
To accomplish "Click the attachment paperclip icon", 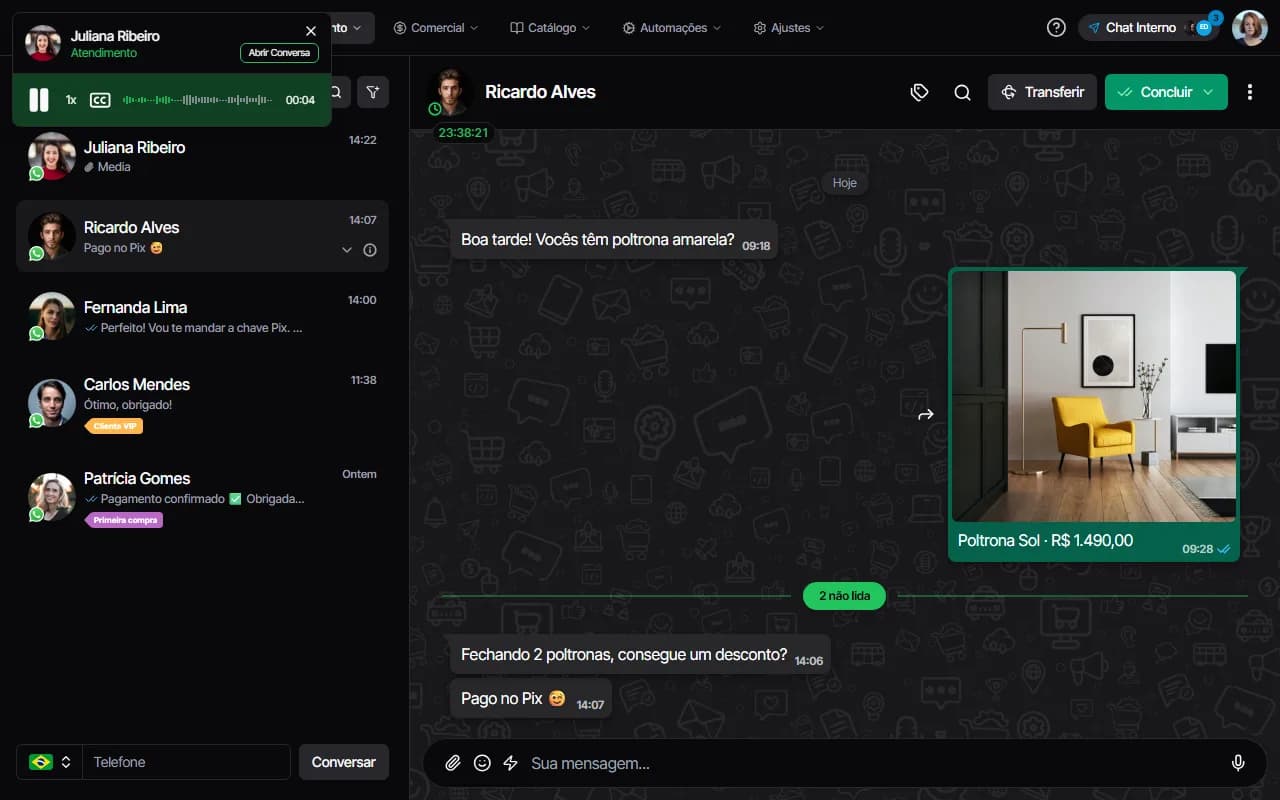I will pyautogui.click(x=453, y=763).
